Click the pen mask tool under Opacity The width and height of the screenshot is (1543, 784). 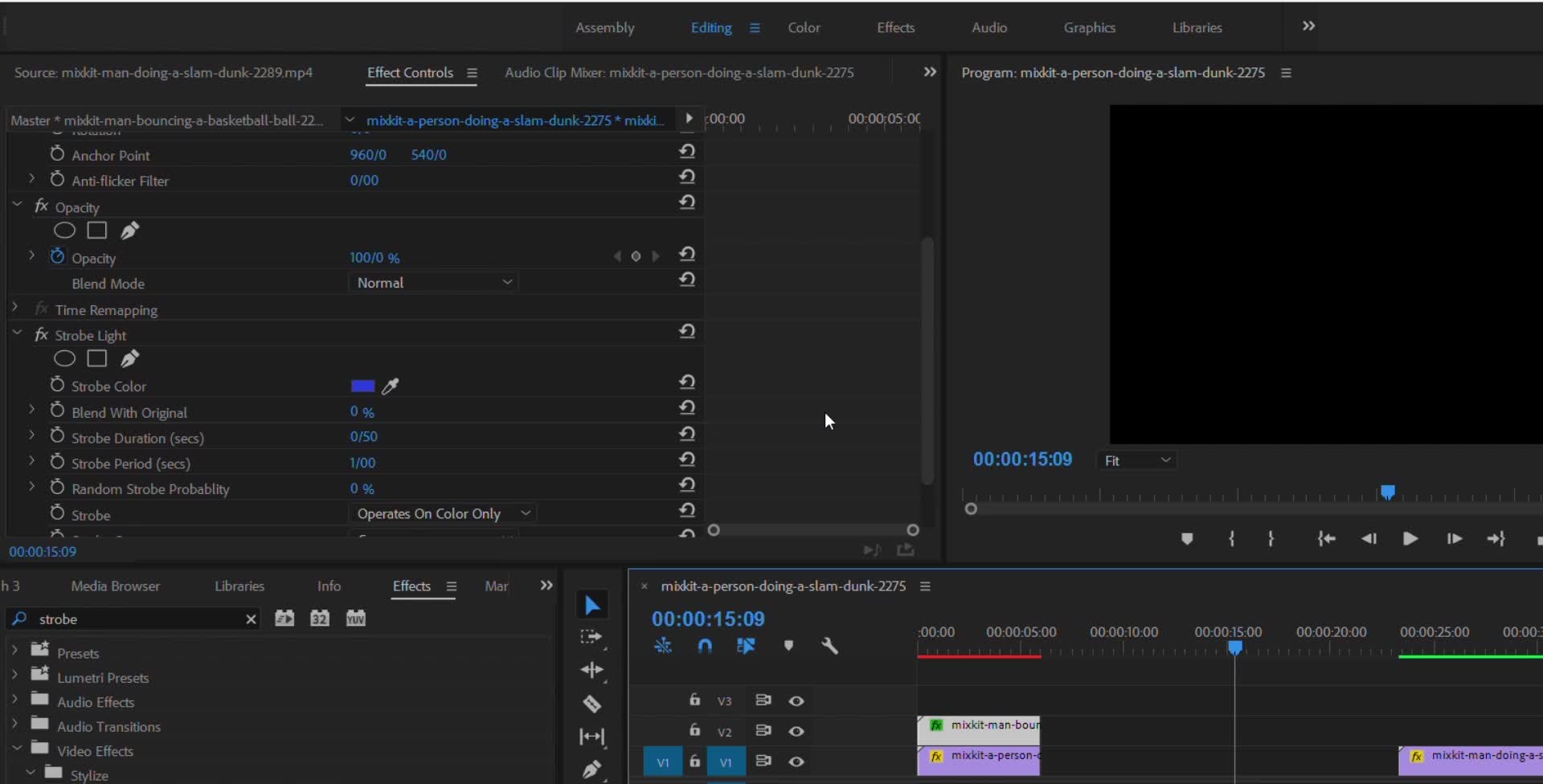[x=129, y=231]
